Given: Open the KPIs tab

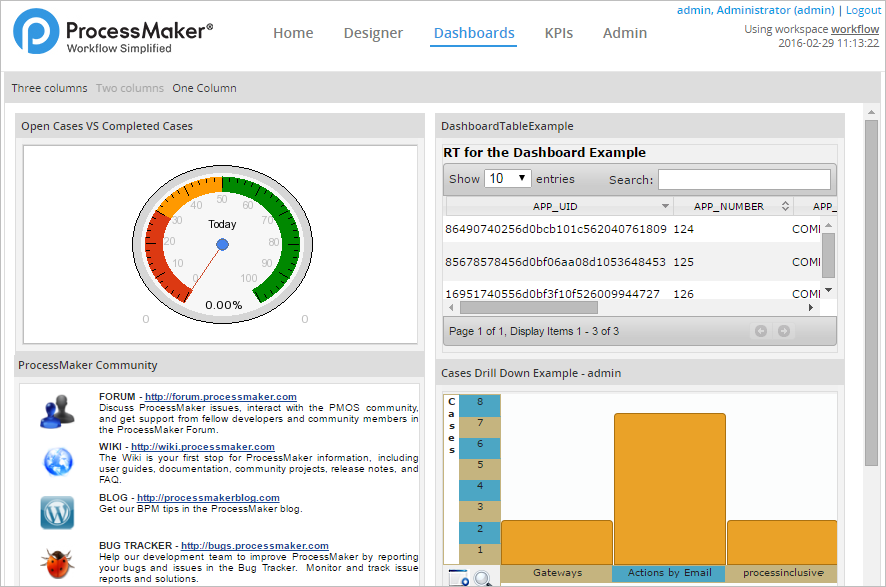Looking at the screenshot, I should click(x=559, y=33).
